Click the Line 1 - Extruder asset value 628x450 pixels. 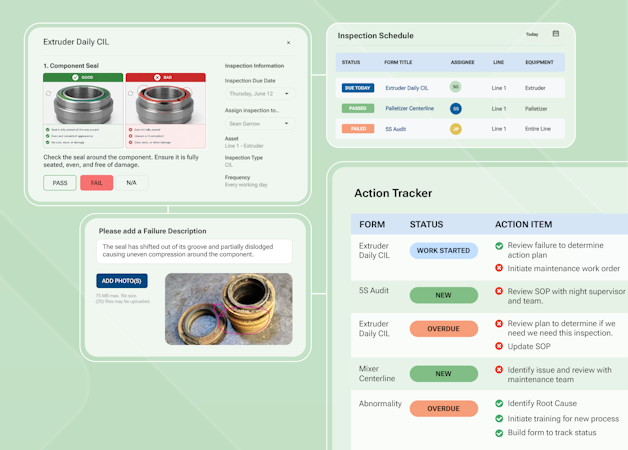[x=244, y=146]
